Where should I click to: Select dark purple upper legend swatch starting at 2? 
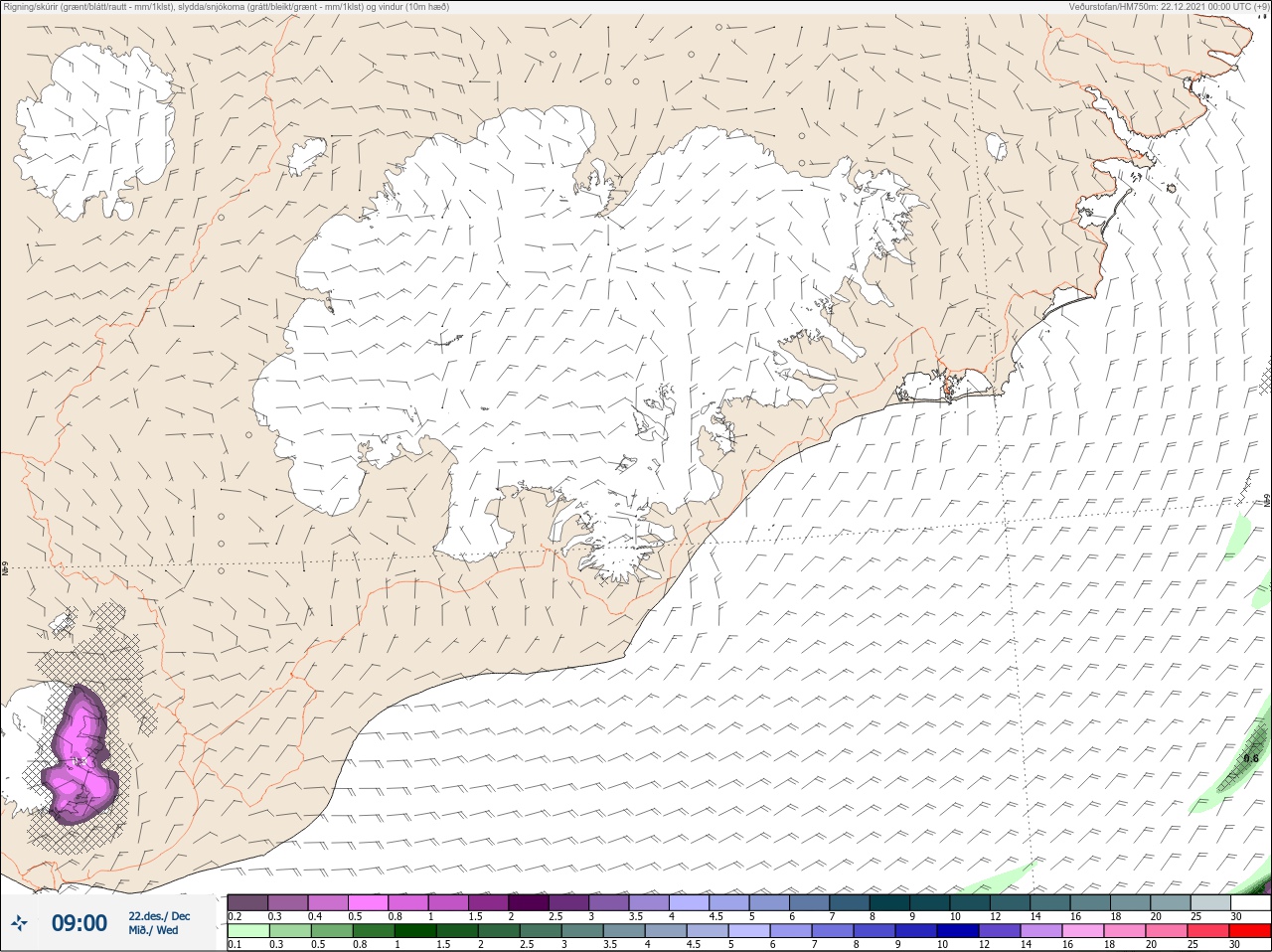click(x=529, y=902)
